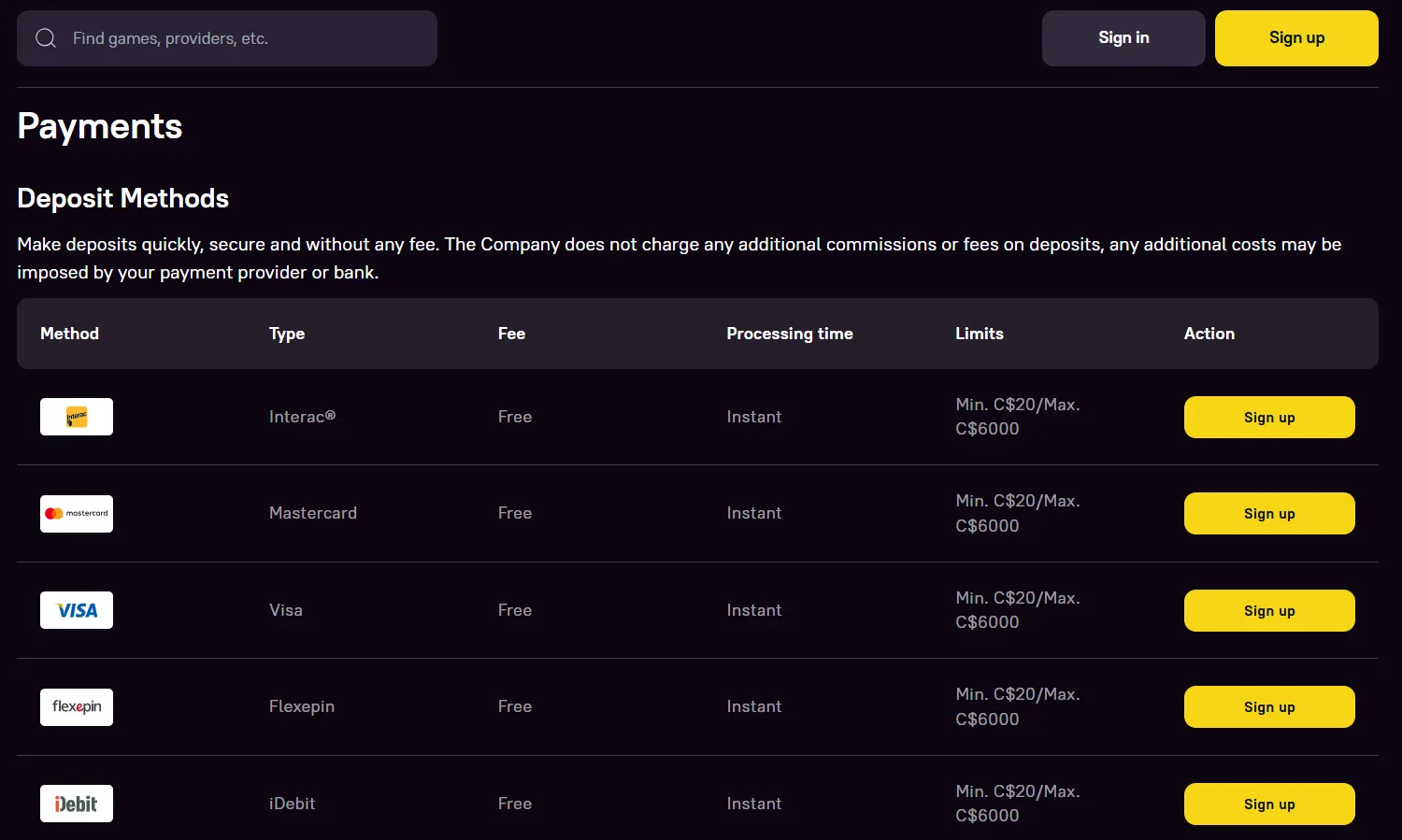Click Instant in the Interac row
This screenshot has height=840, width=1402.
(754, 417)
